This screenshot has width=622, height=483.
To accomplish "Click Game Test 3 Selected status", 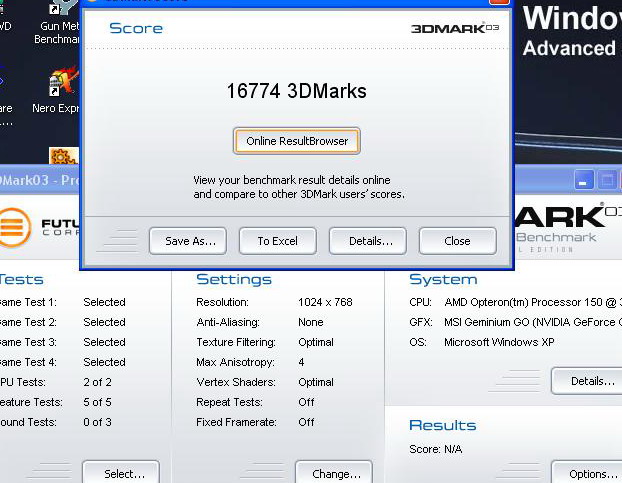I will coord(104,342).
